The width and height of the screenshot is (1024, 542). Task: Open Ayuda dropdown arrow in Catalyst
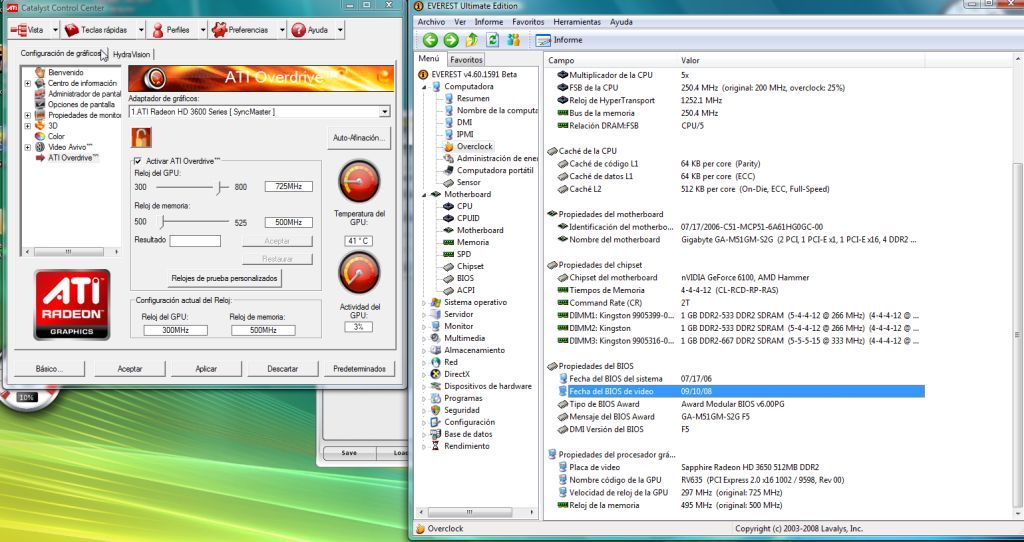tap(340, 30)
